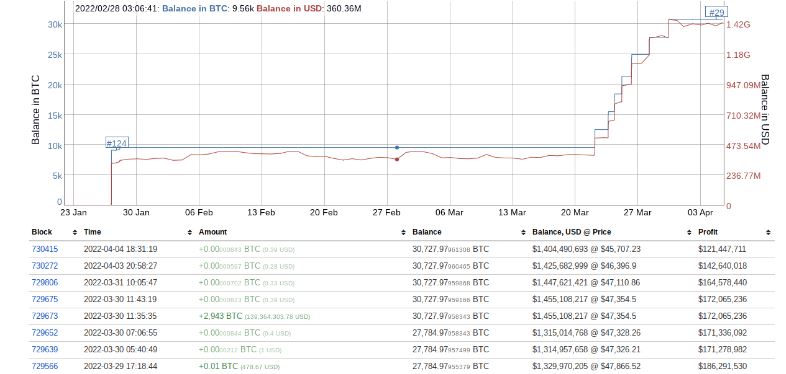
Task: Click the Profit column header
Action: coord(707,232)
